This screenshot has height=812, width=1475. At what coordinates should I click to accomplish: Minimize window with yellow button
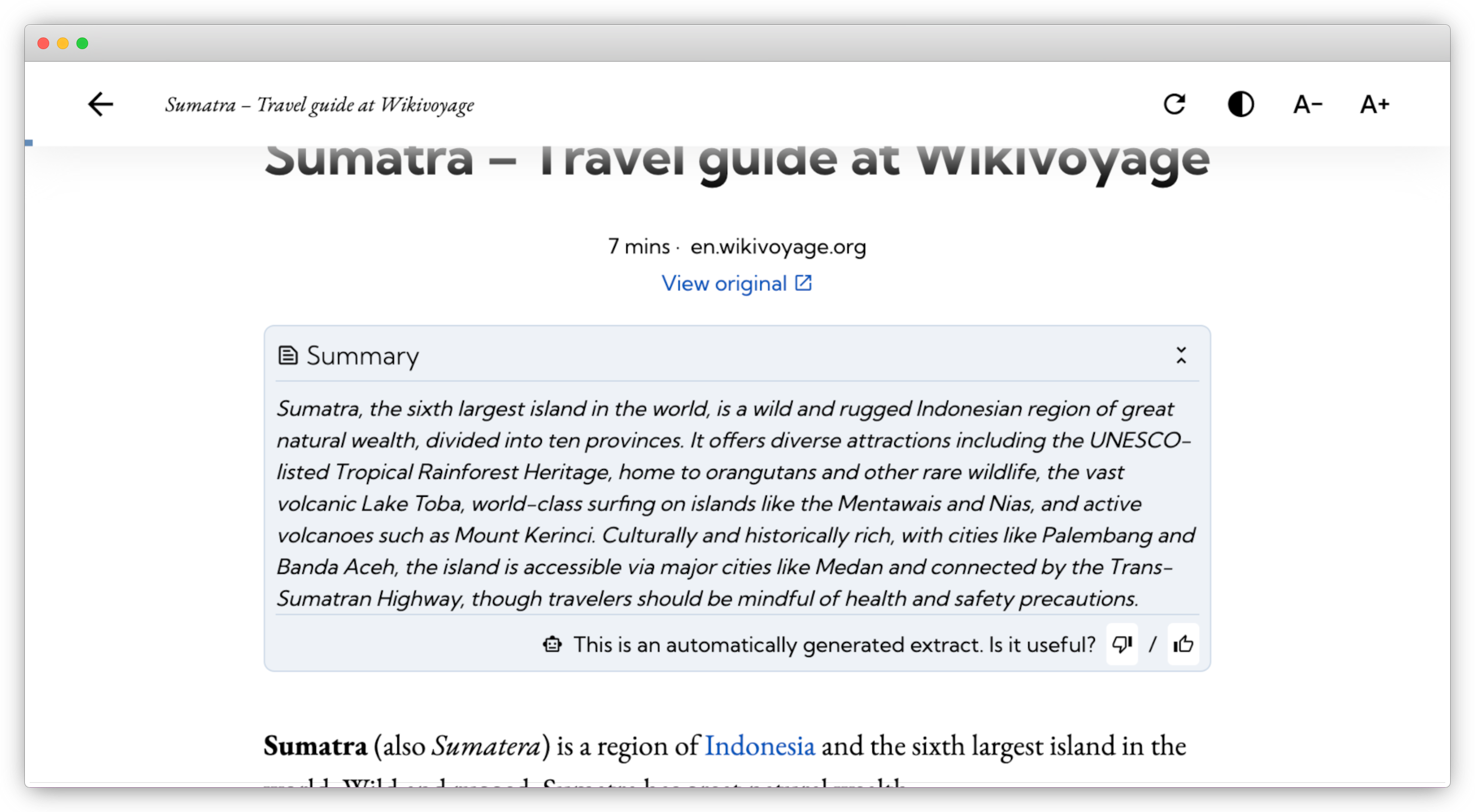[63, 43]
